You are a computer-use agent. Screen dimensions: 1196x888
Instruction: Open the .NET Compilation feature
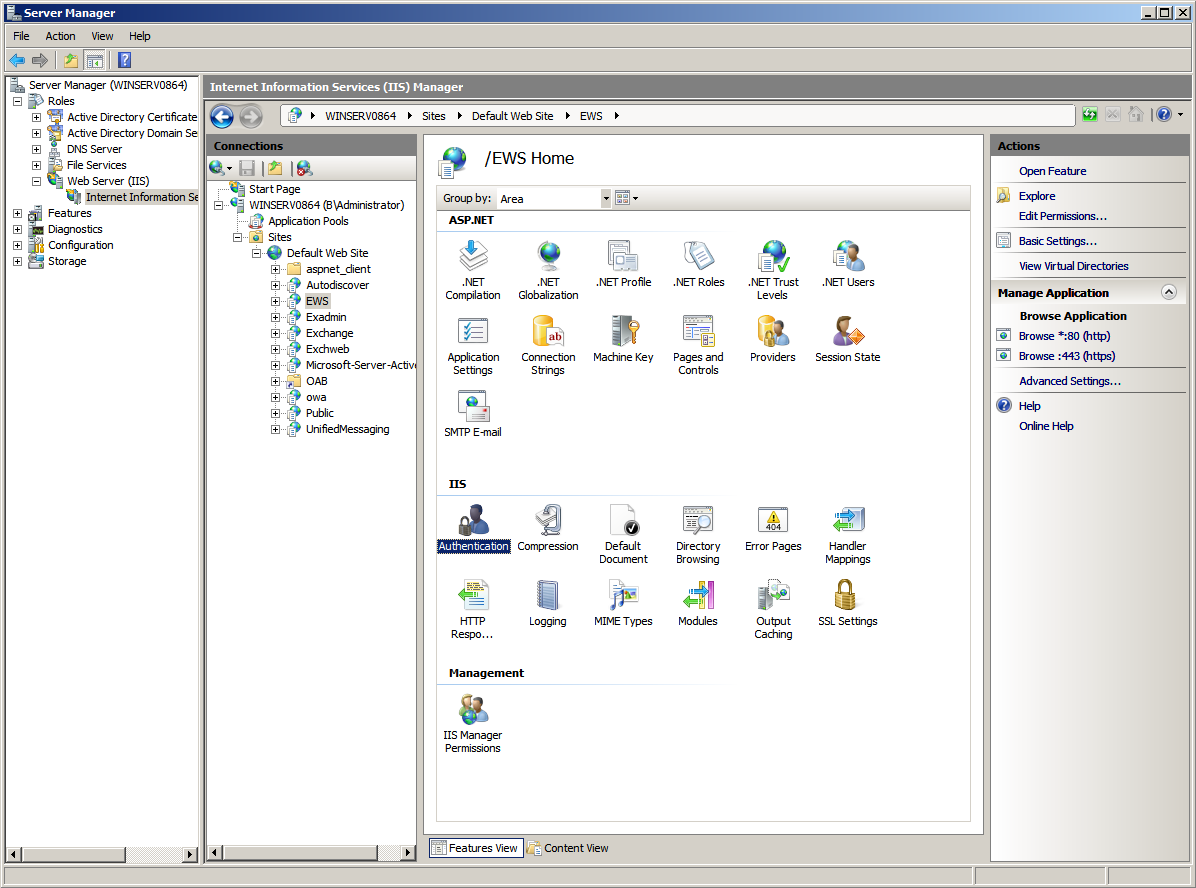pos(472,269)
